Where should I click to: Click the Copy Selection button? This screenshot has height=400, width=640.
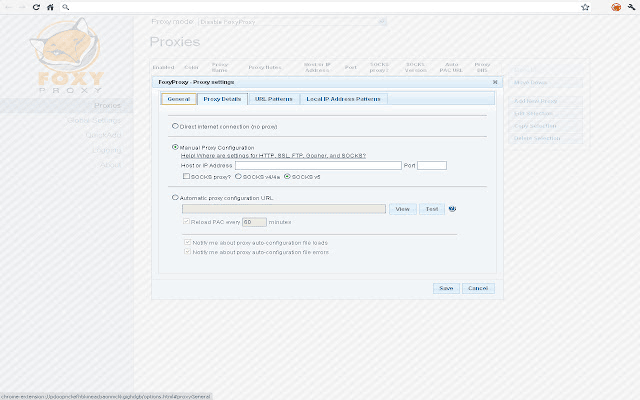546,126
